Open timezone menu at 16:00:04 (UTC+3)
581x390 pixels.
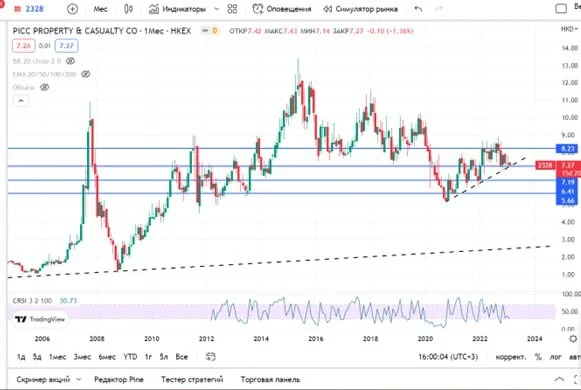[448, 357]
